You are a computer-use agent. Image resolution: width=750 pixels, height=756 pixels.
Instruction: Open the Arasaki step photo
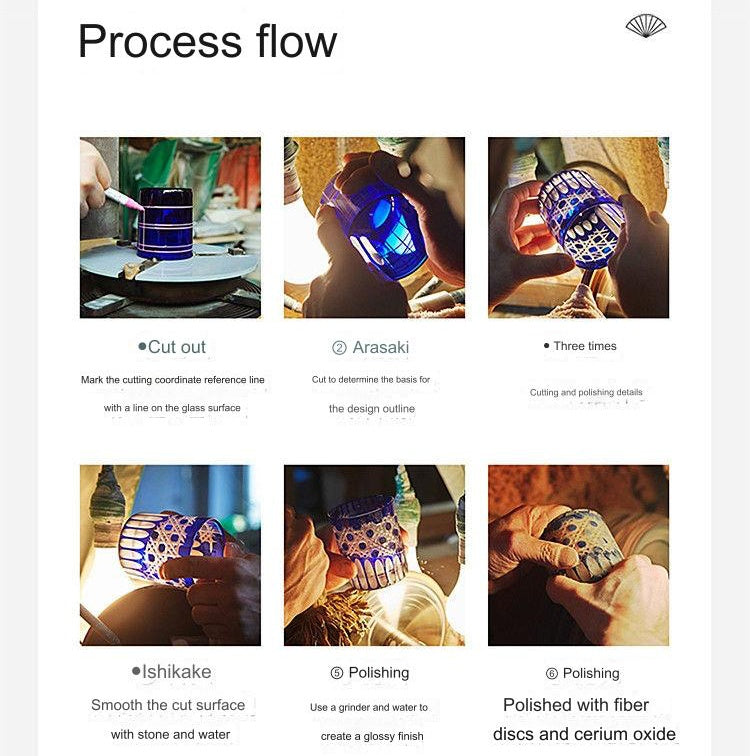(374, 228)
